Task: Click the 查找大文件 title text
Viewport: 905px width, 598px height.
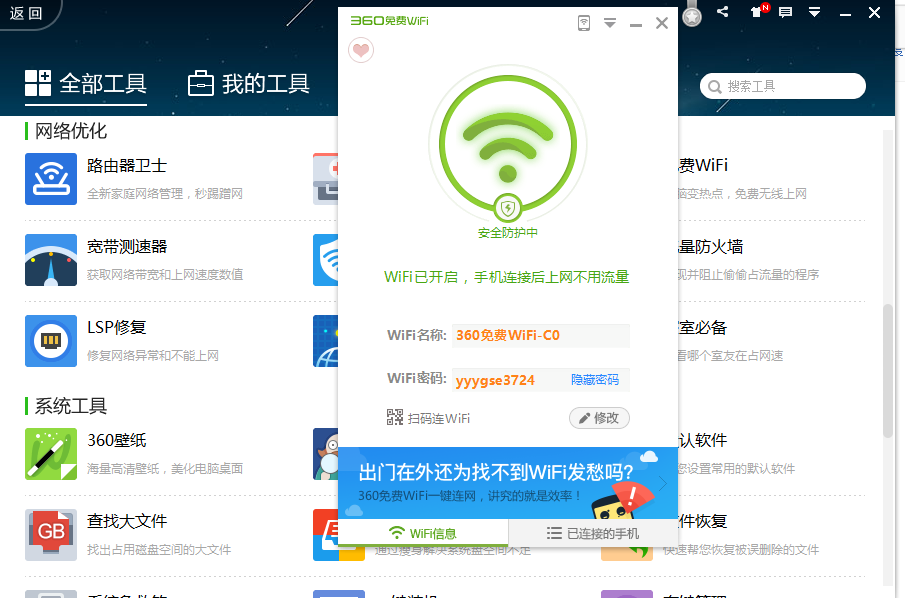Action: click(x=127, y=521)
